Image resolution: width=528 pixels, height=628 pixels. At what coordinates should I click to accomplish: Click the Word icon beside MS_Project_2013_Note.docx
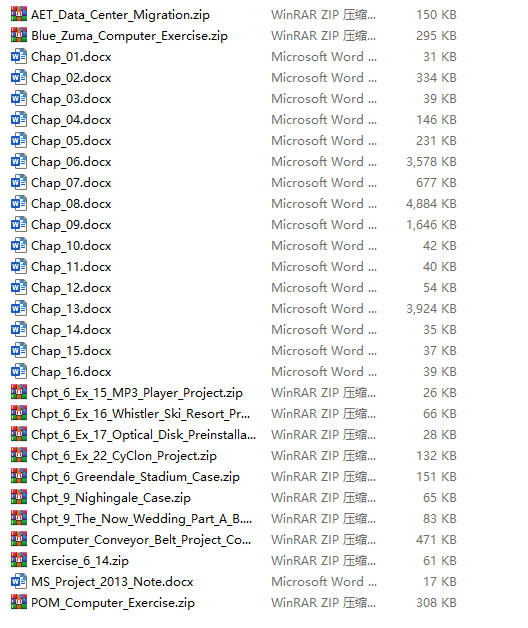pos(19,581)
